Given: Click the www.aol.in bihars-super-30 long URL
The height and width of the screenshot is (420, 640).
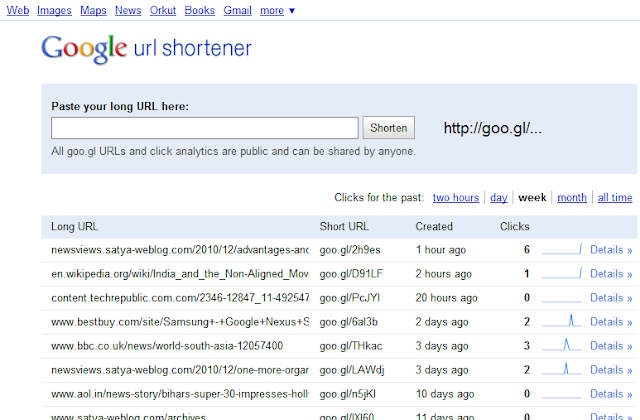Looking at the screenshot, I should coord(180,394).
